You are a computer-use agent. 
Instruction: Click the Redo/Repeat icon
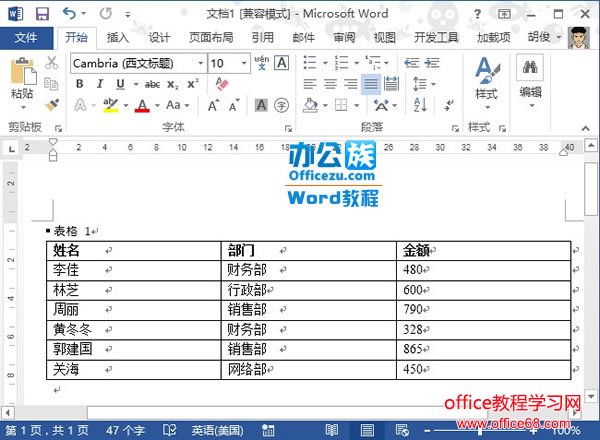(x=106, y=14)
